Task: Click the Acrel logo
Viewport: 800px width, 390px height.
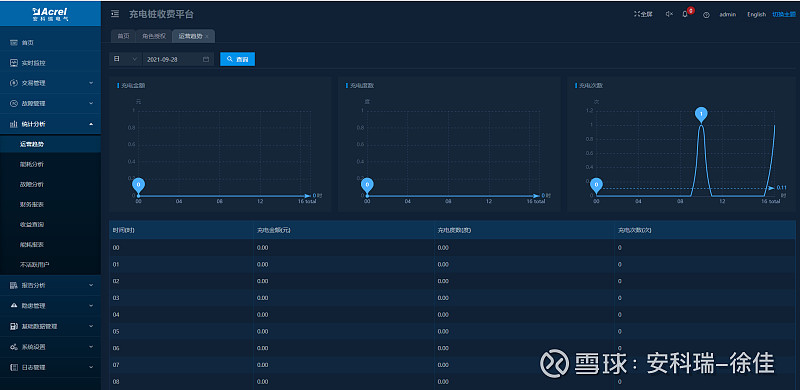Action: tap(50, 13)
